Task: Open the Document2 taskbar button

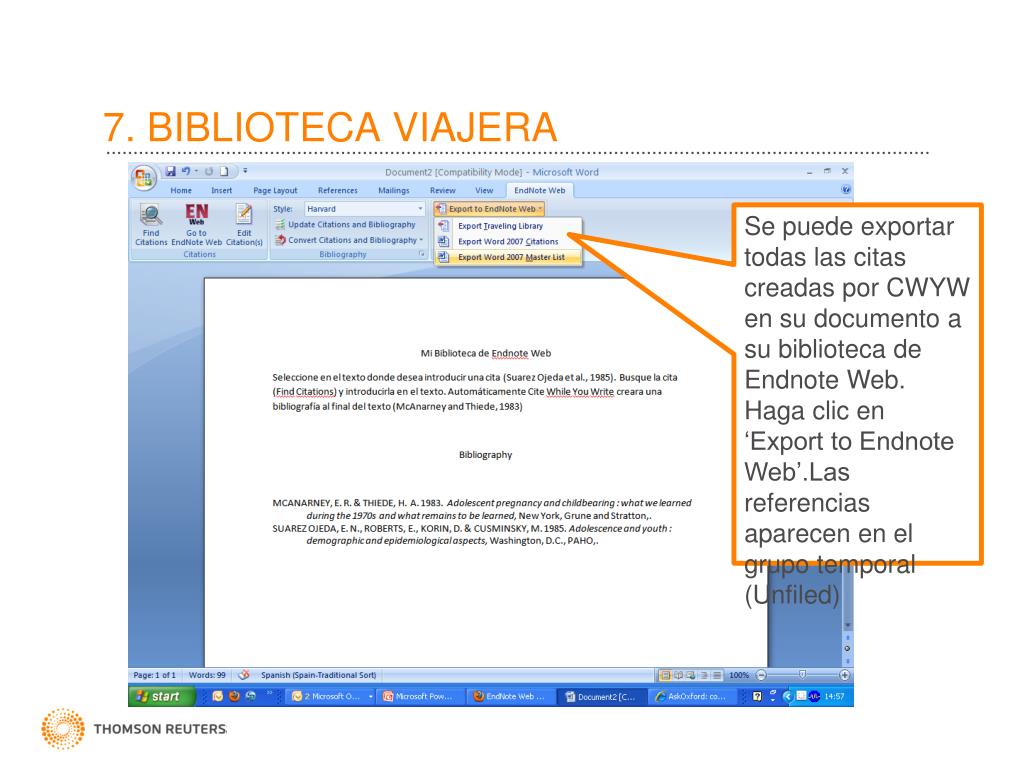Action: [x=603, y=697]
